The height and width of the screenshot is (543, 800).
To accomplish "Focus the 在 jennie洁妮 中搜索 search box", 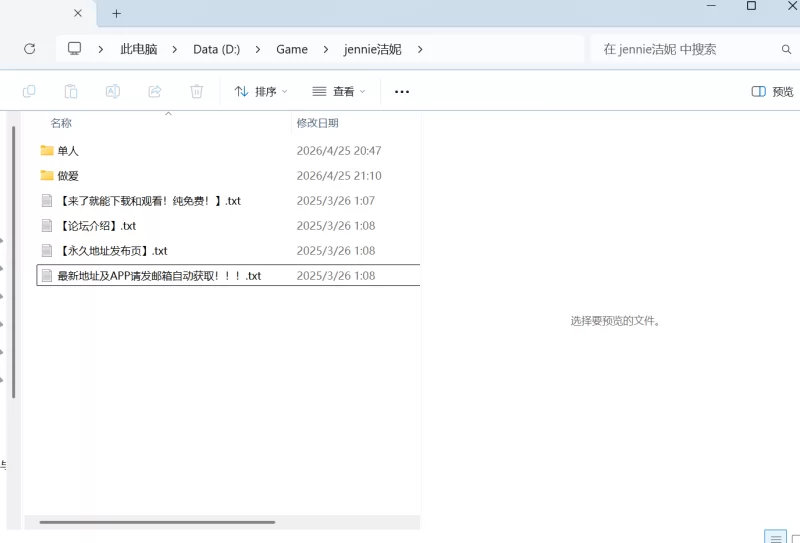I will [x=684, y=50].
